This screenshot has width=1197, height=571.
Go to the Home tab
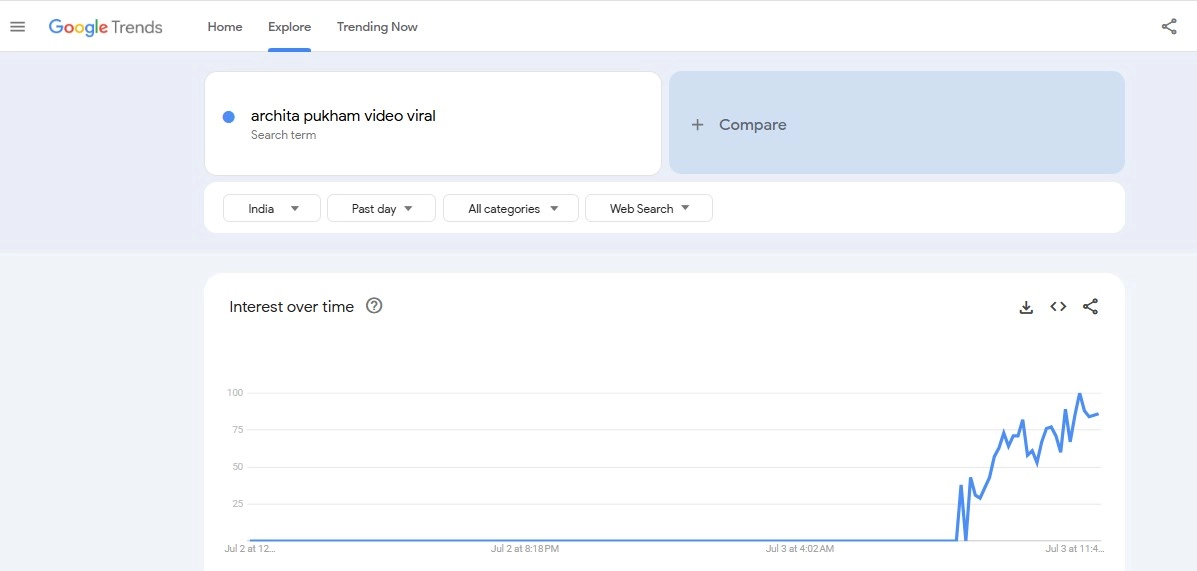(x=225, y=27)
